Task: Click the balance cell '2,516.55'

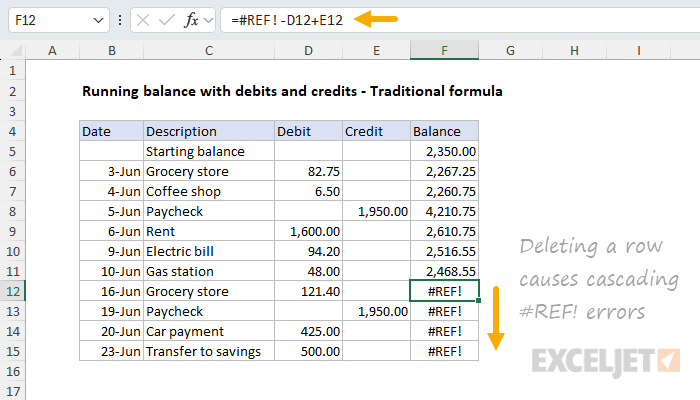Action: pyautogui.click(x=444, y=251)
